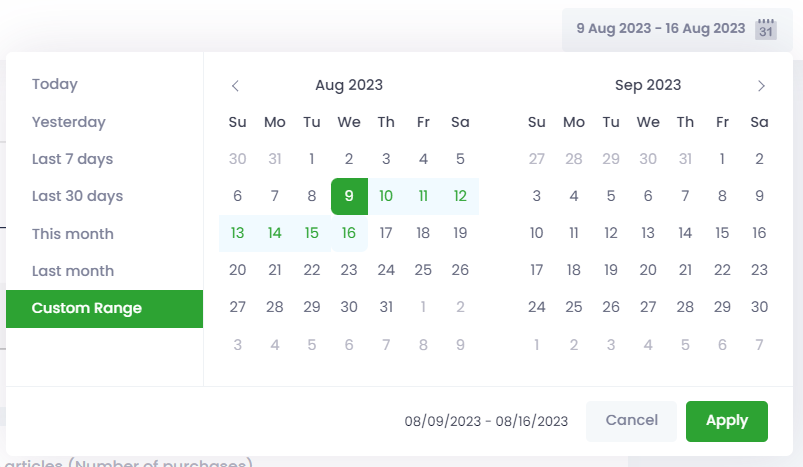The height and width of the screenshot is (467, 803).
Task: Select the Today preset
Action: point(55,84)
